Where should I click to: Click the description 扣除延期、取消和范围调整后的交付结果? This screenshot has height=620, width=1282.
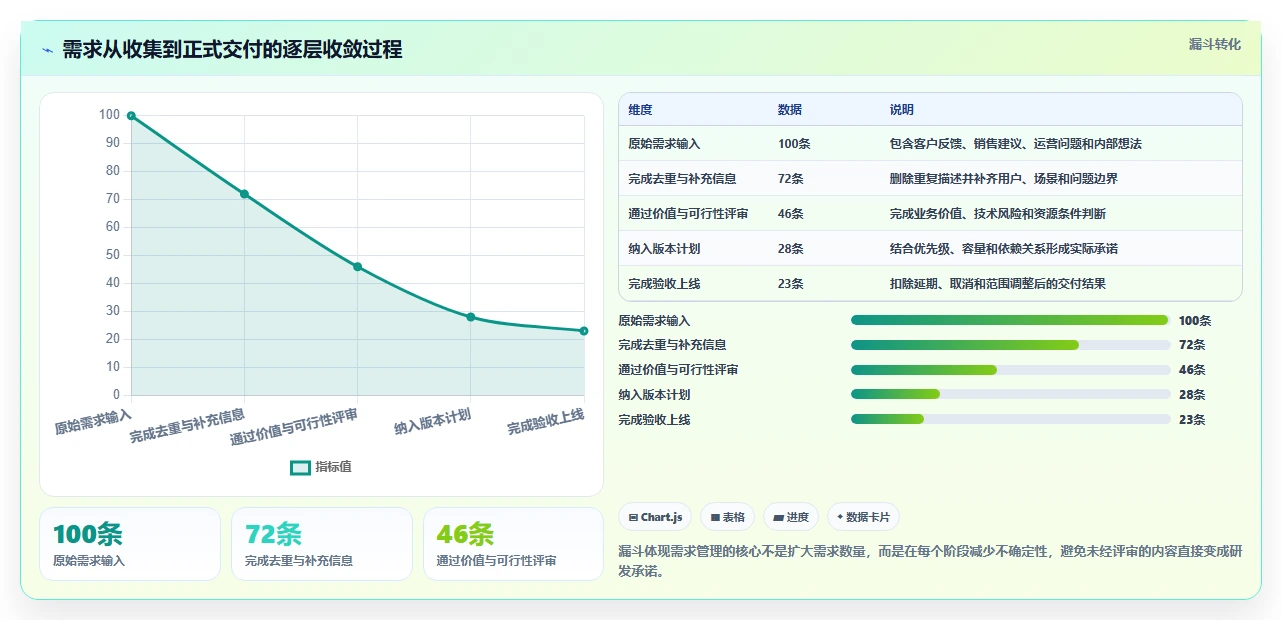coord(998,284)
